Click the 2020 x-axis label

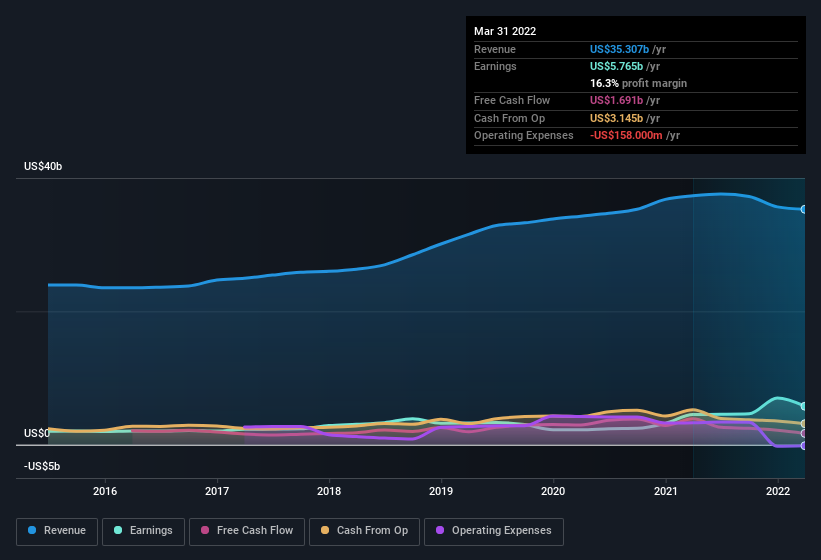(x=553, y=491)
